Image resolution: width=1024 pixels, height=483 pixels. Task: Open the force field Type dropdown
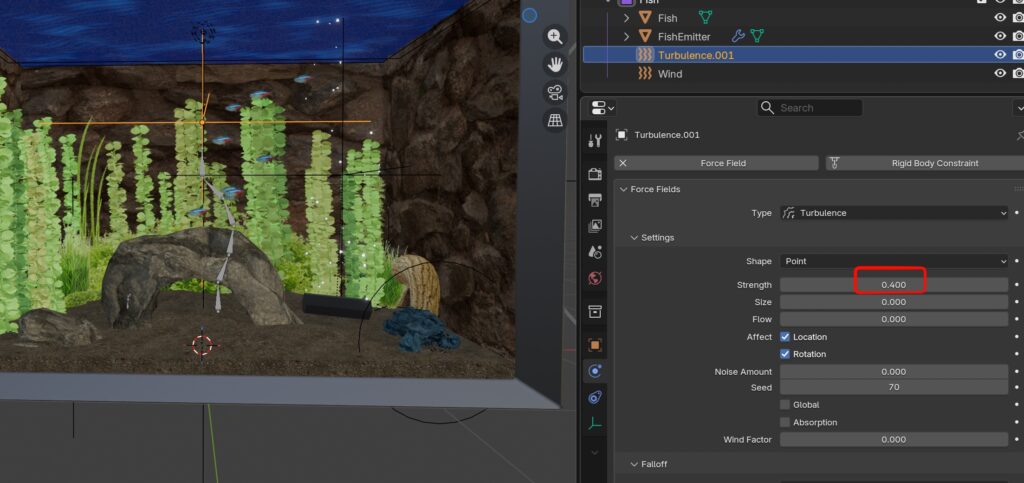894,213
